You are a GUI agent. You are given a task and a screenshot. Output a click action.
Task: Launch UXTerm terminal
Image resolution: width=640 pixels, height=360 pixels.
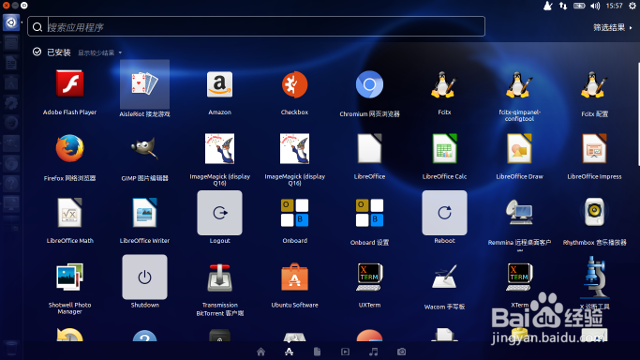[369, 277]
